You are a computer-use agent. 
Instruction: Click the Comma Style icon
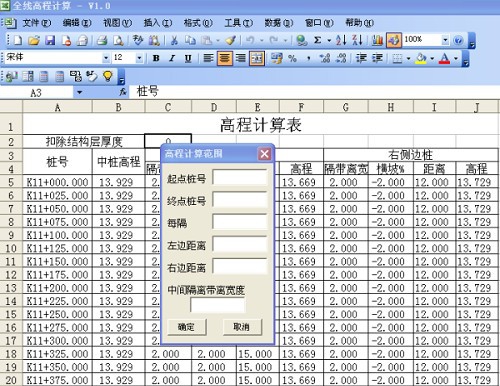click(x=309, y=59)
